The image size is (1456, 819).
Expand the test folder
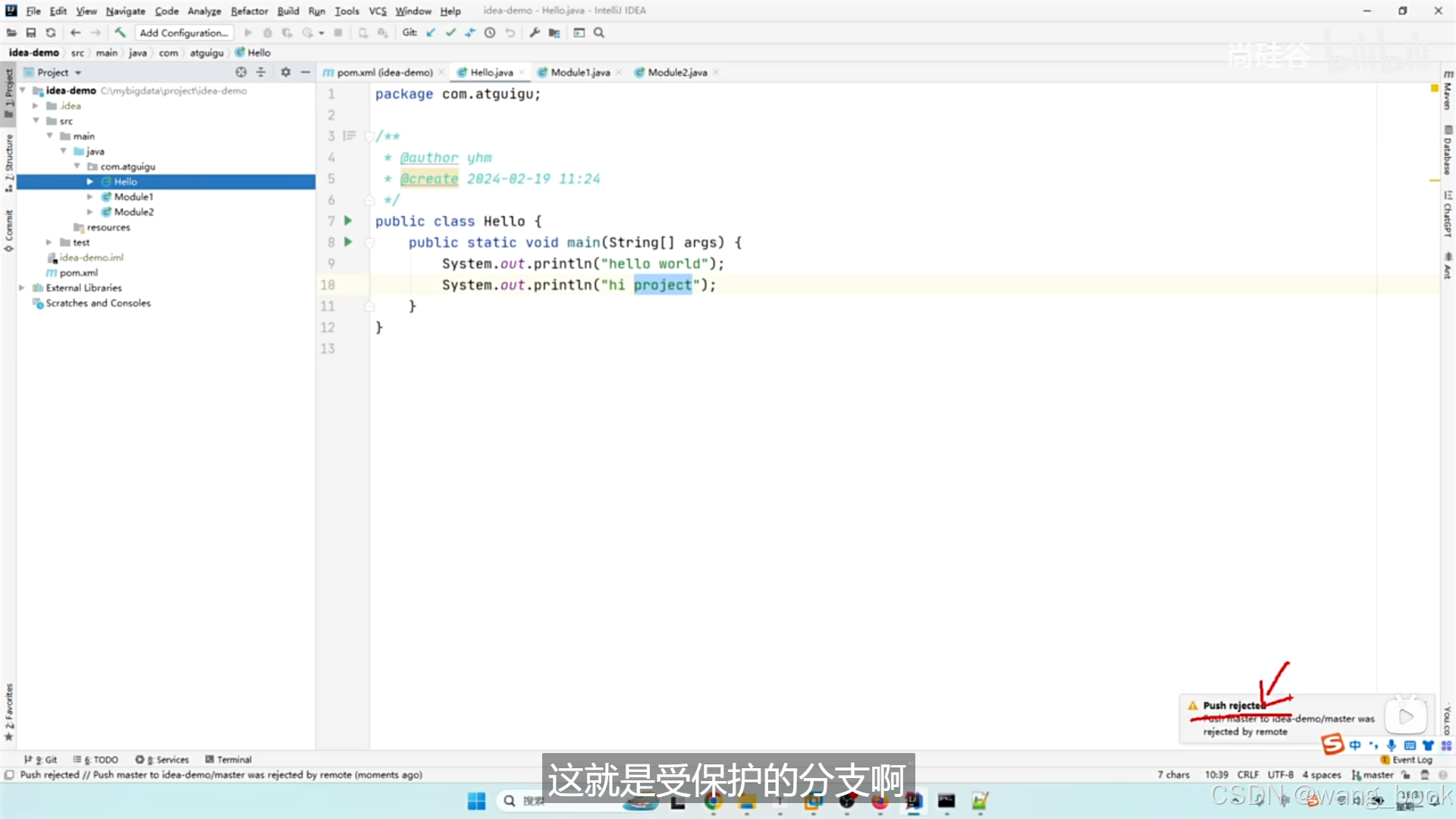click(x=49, y=242)
